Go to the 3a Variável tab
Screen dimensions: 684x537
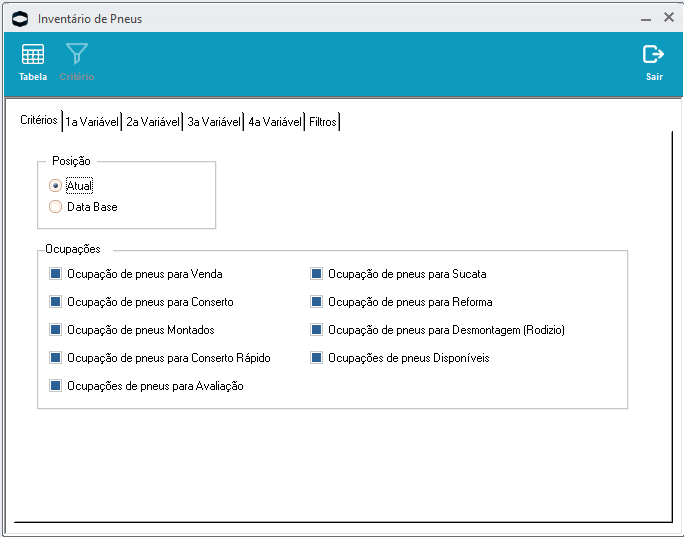pos(213,122)
